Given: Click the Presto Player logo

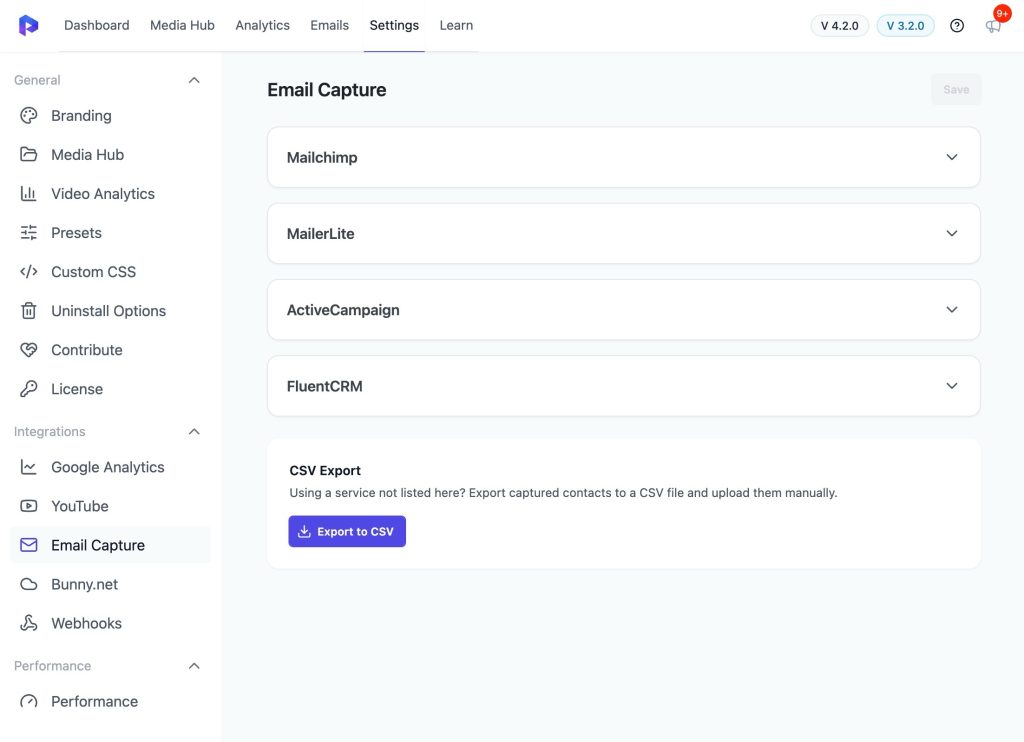Looking at the screenshot, I should click(28, 25).
